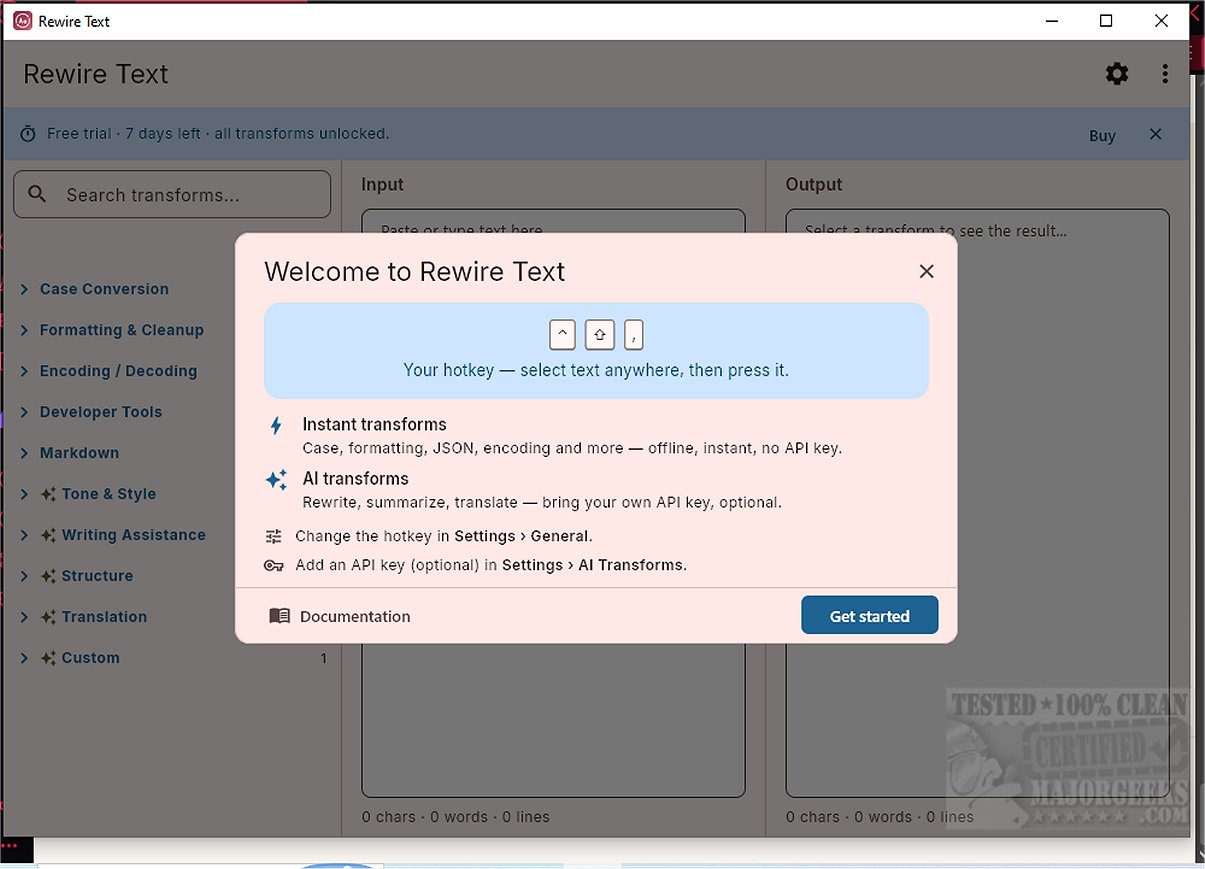Screen dimensions: 1205x869
Task: Click the Get started button
Action: tap(869, 615)
